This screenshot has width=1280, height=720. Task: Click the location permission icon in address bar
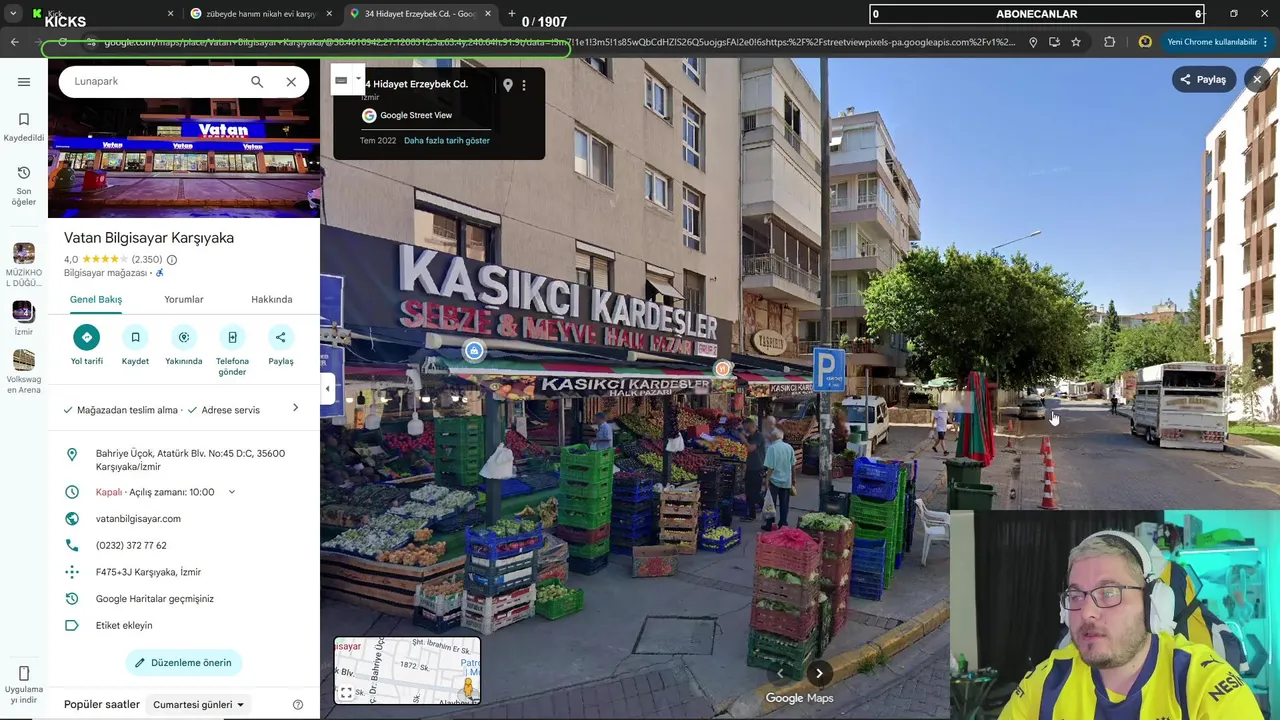(x=1033, y=42)
